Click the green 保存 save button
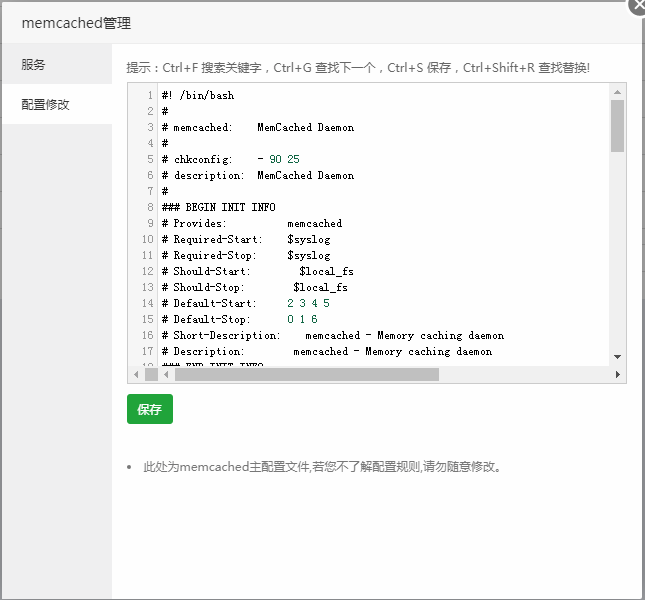Viewport: 645px width, 600px height. [150, 409]
